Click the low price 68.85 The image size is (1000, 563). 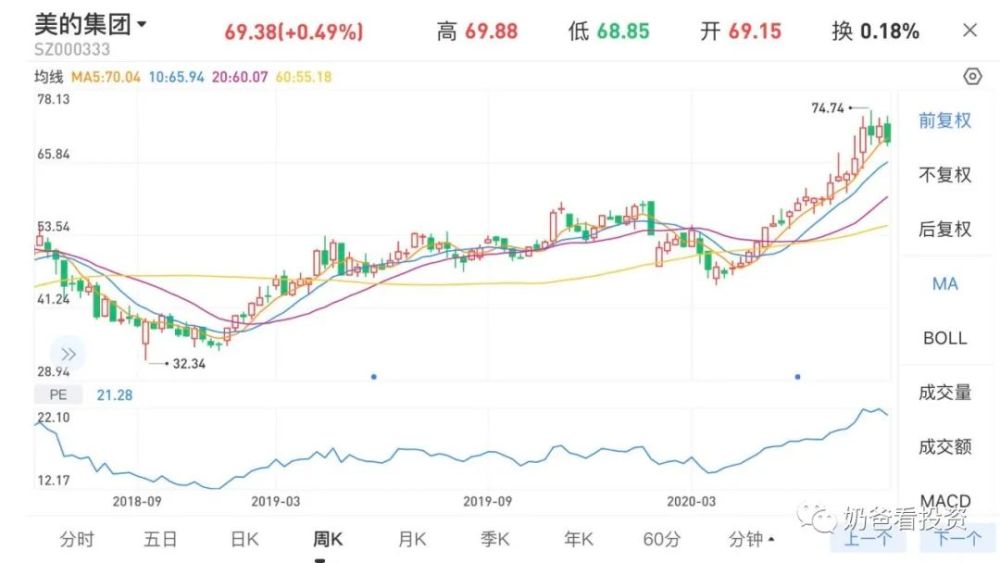(623, 31)
